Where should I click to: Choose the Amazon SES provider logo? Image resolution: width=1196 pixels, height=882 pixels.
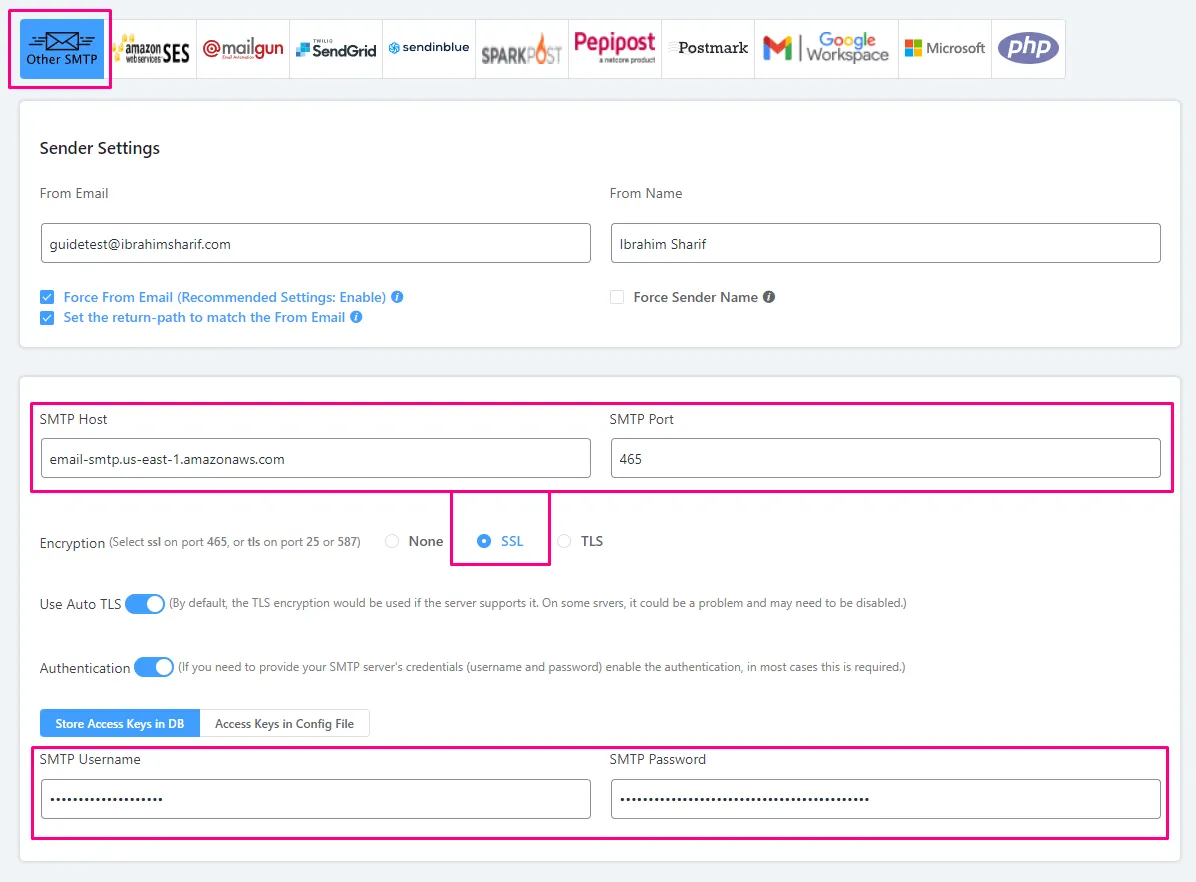pyautogui.click(x=150, y=49)
